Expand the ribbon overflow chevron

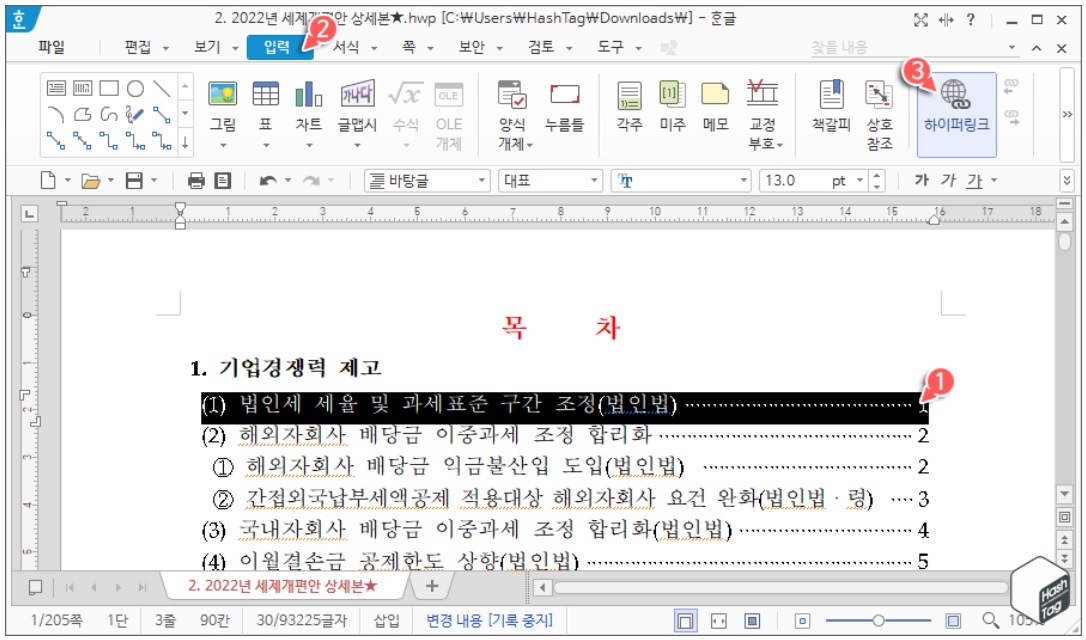click(x=1067, y=115)
